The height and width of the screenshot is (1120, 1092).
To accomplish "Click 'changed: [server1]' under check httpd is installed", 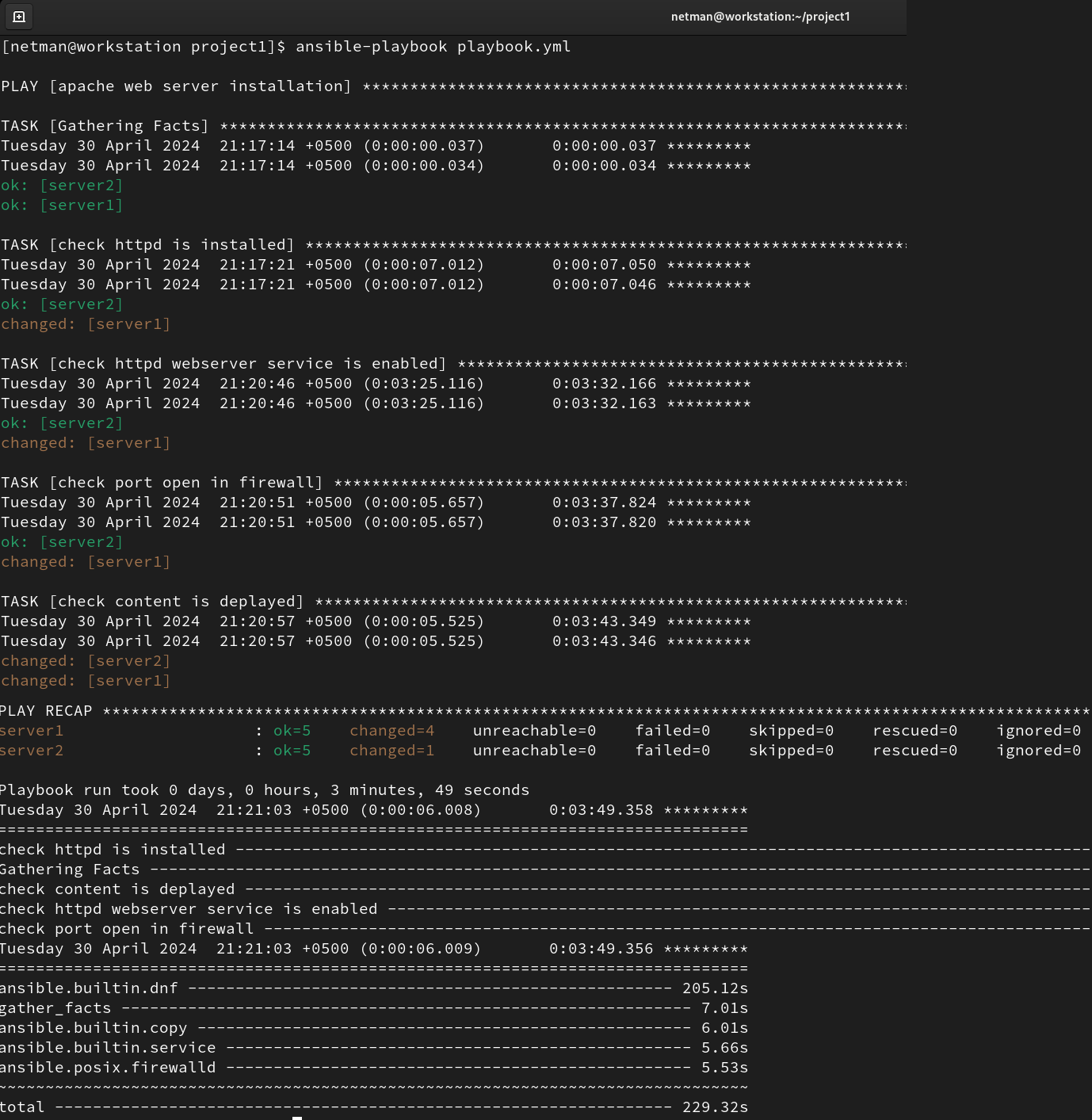I will point(86,324).
